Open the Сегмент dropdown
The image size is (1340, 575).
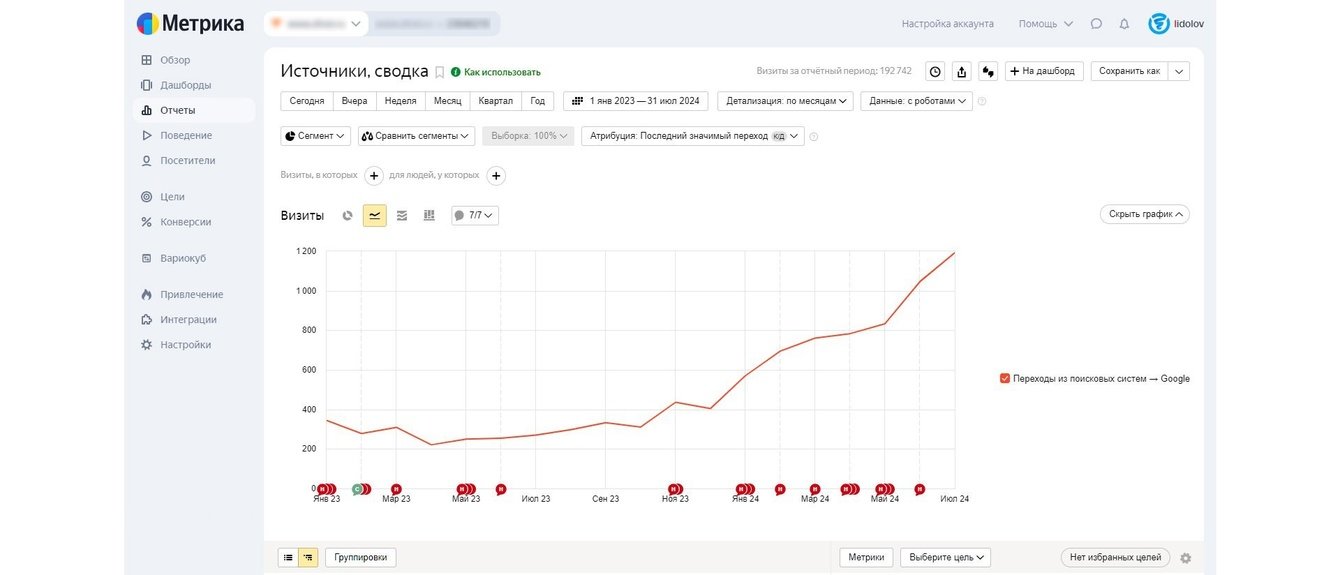(x=316, y=136)
